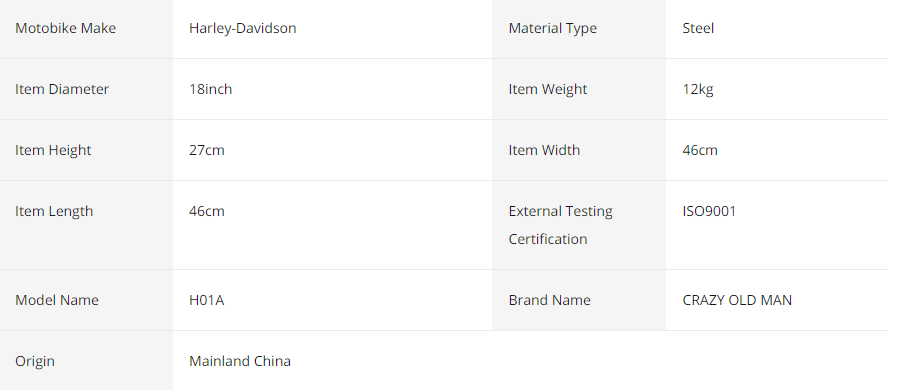Click the Item Height label
The width and height of the screenshot is (899, 390).
click(x=53, y=150)
